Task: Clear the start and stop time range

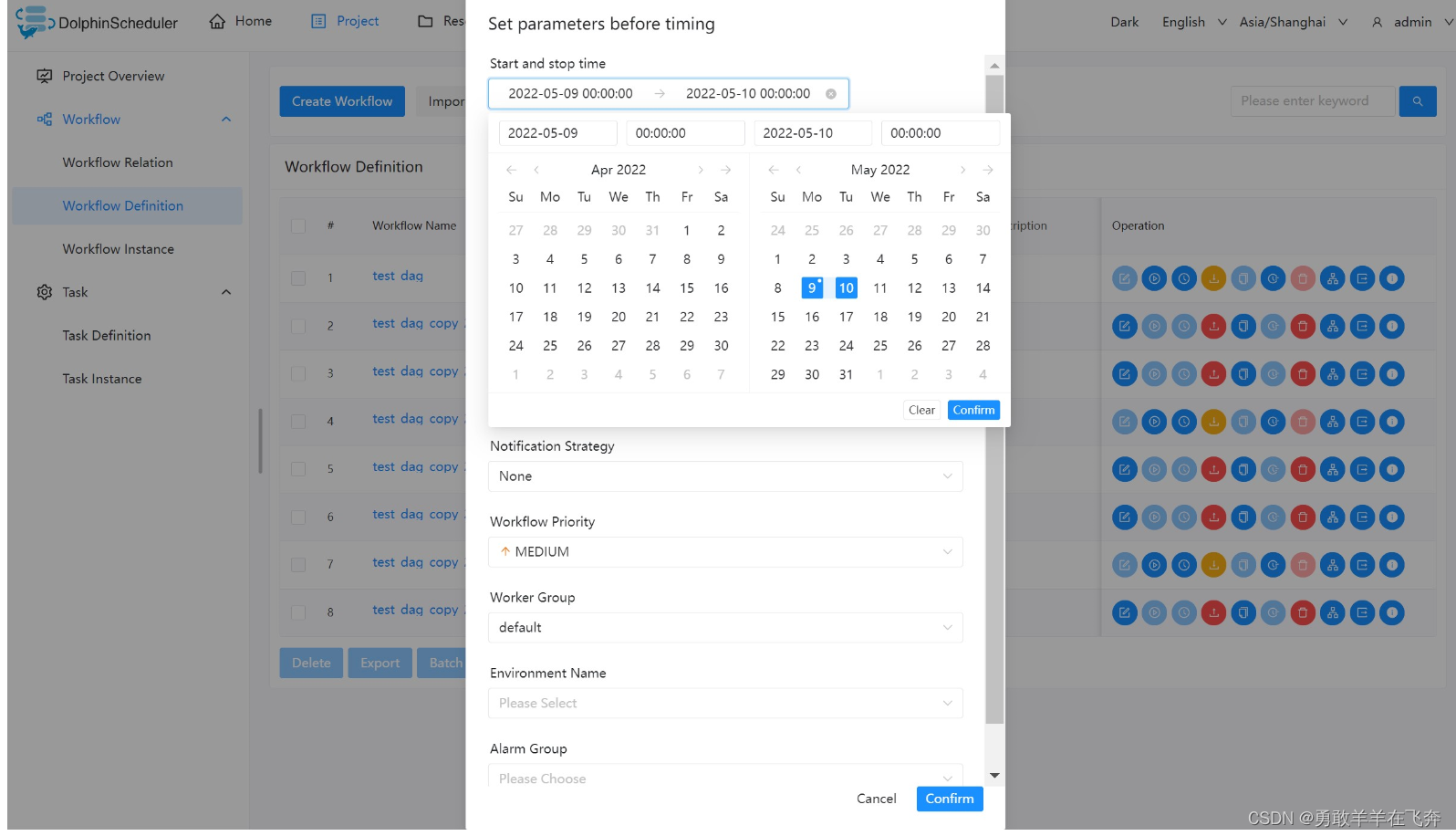Action: click(x=831, y=94)
